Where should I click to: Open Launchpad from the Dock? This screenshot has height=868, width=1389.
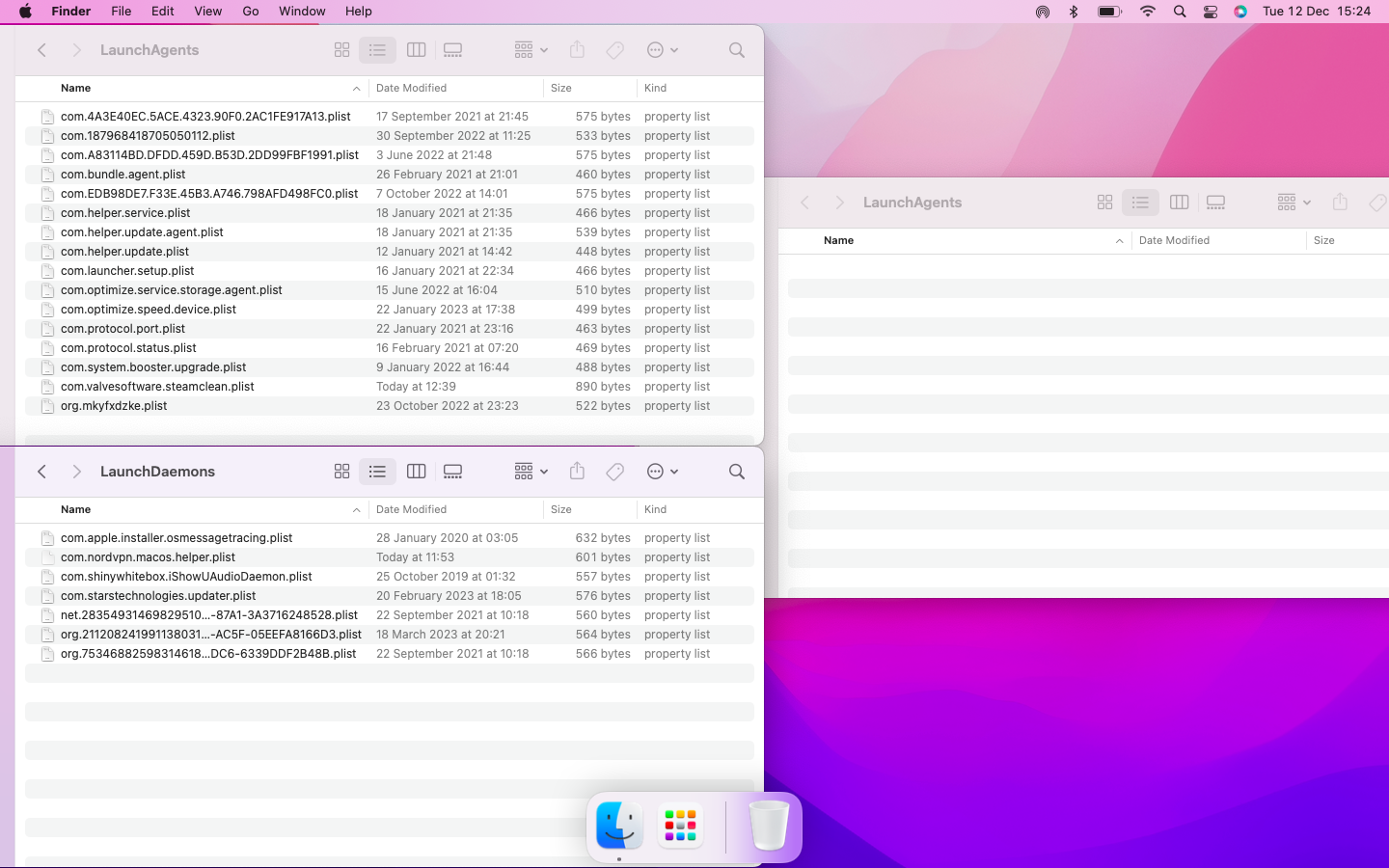coord(679,827)
